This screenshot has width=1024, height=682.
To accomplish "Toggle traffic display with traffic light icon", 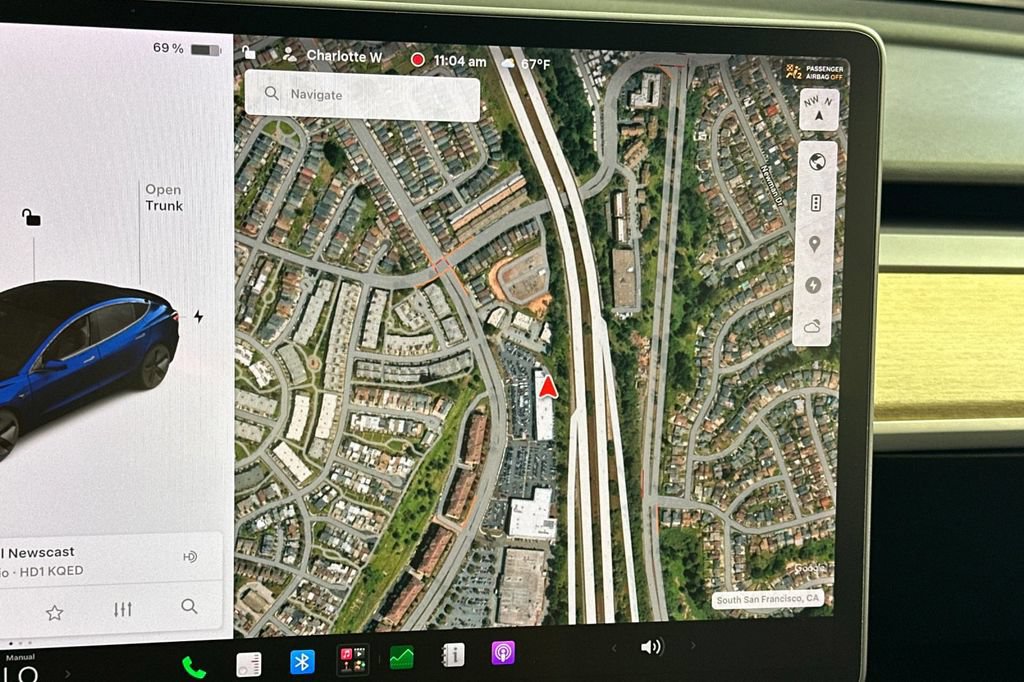I will pos(816,203).
